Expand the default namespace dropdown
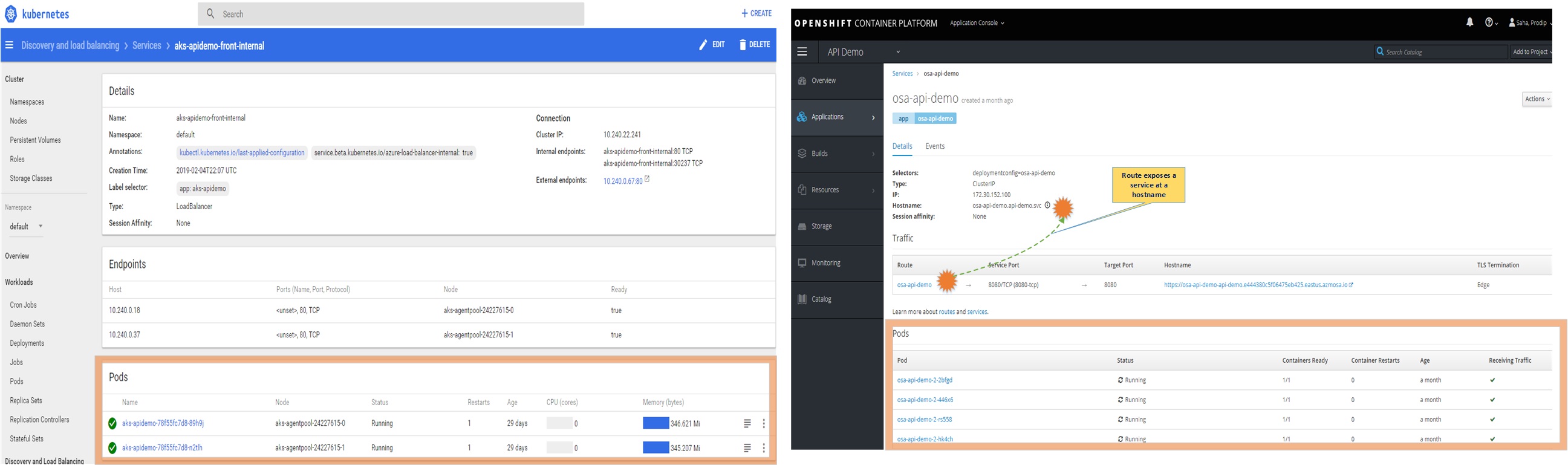 point(40,226)
